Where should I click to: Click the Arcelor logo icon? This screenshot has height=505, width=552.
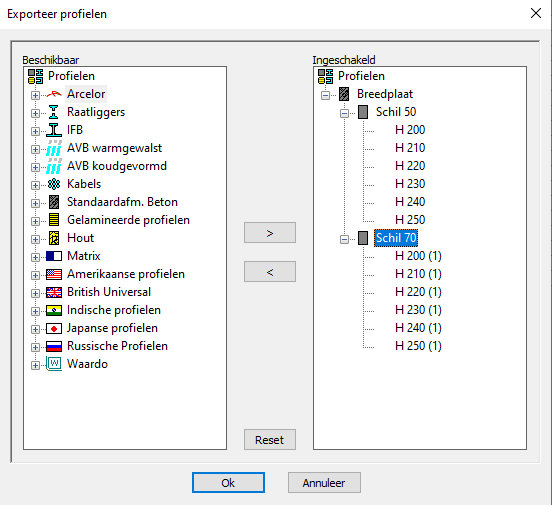point(54,94)
